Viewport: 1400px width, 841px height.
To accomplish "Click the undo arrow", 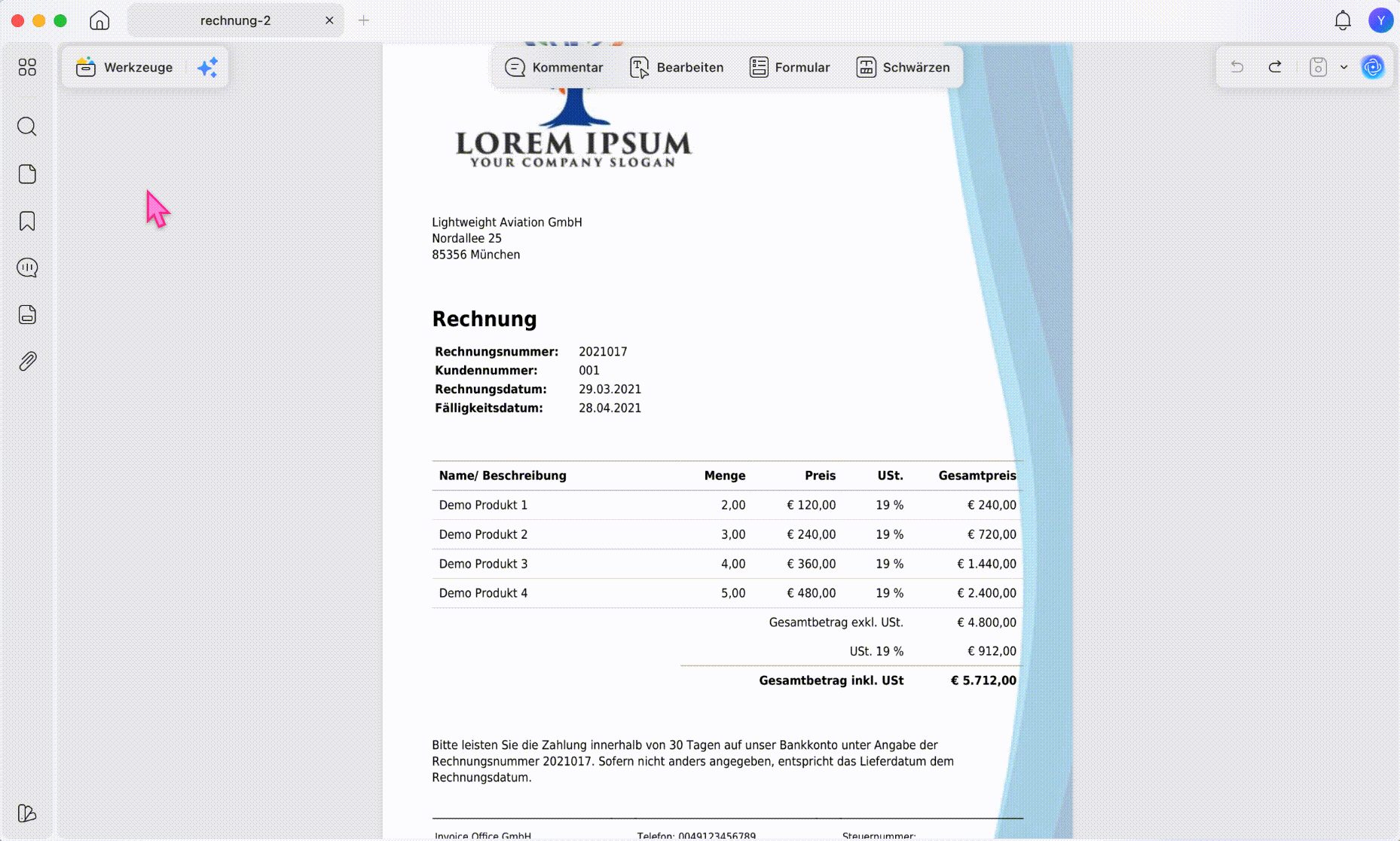I will [1237, 67].
